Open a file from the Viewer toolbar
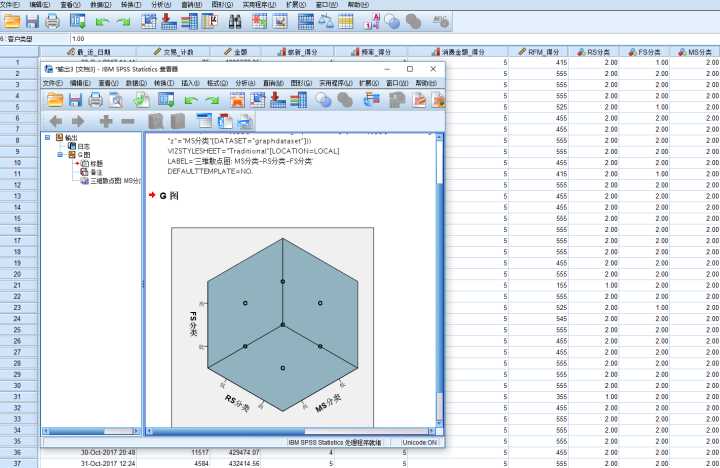This screenshot has width=720, height=468. click(x=55, y=99)
